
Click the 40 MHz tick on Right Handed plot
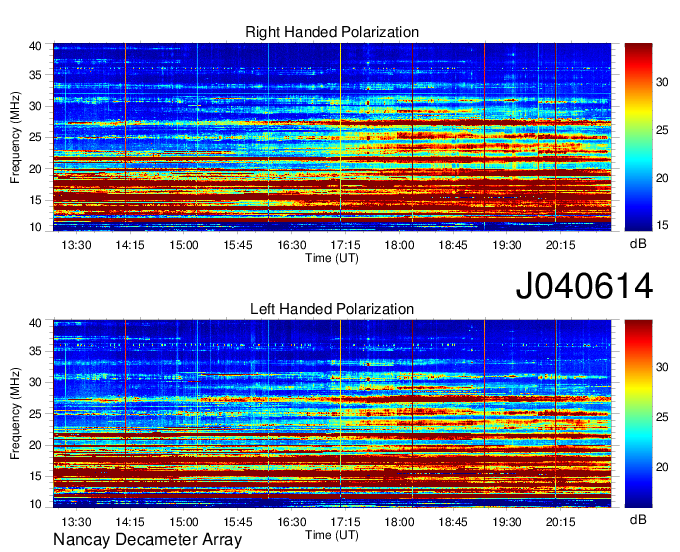36,46
